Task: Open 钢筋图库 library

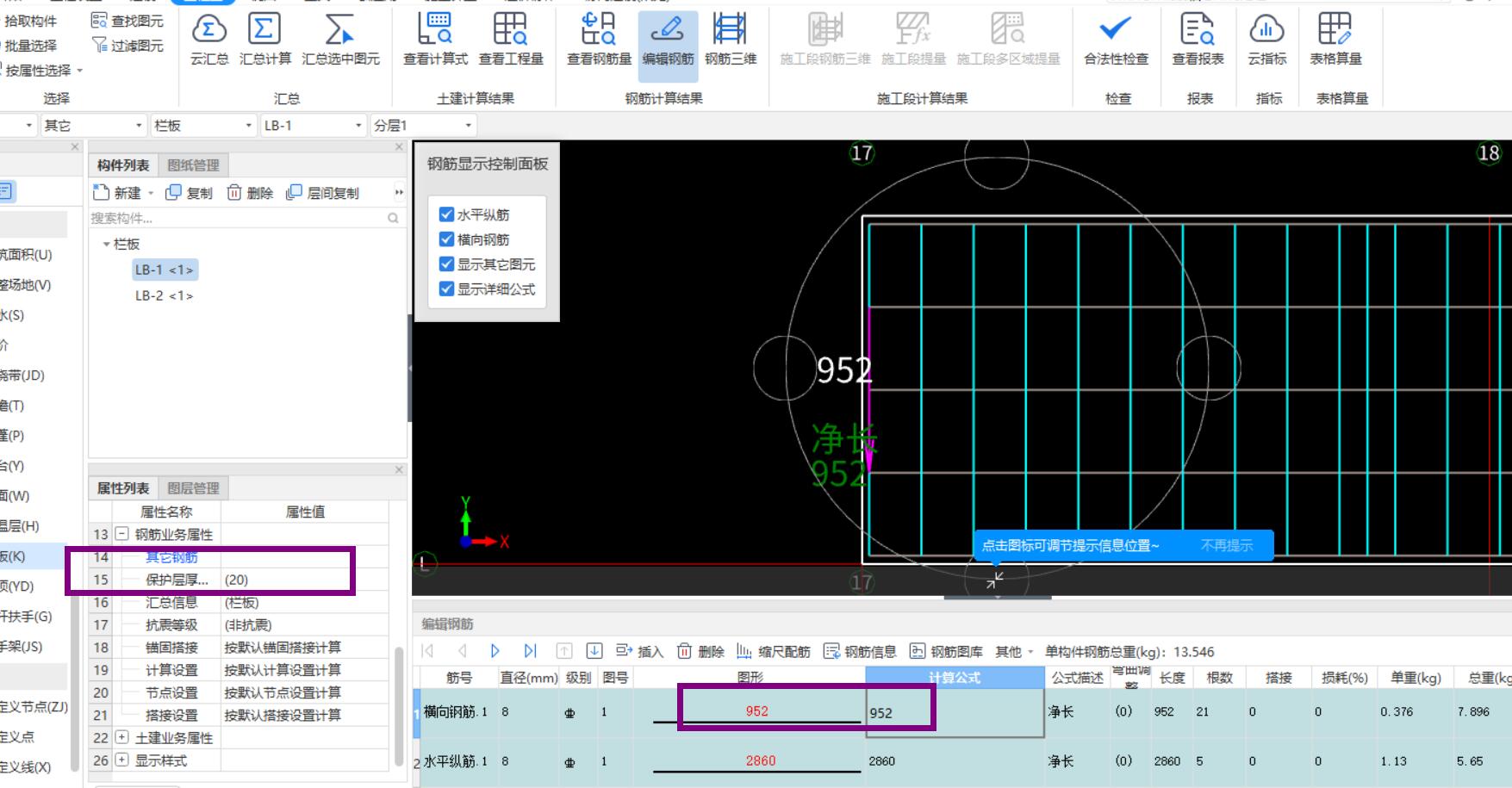Action: point(946,651)
